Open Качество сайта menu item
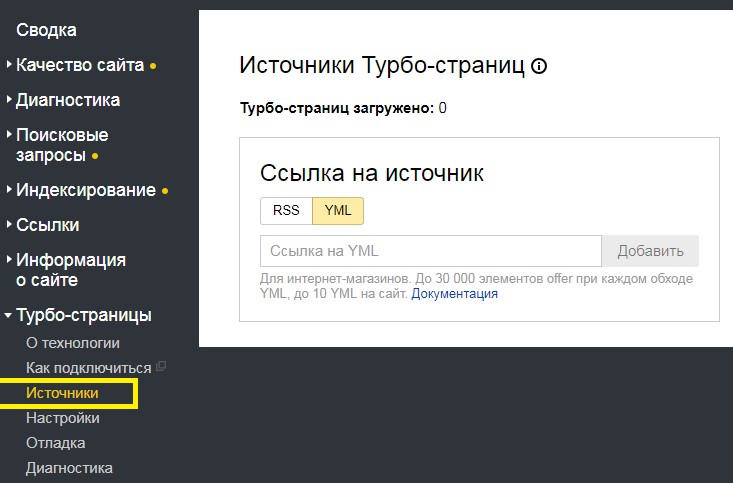 (80, 65)
